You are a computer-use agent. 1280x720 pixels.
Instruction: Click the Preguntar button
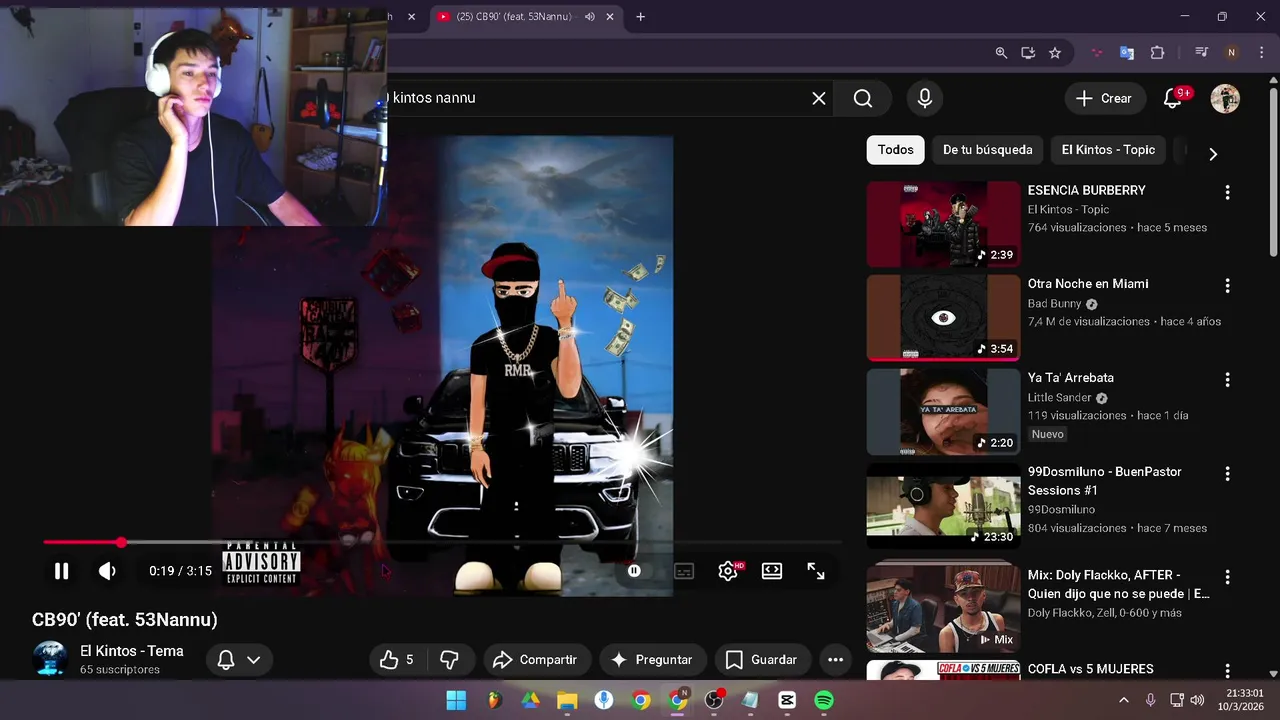click(652, 660)
